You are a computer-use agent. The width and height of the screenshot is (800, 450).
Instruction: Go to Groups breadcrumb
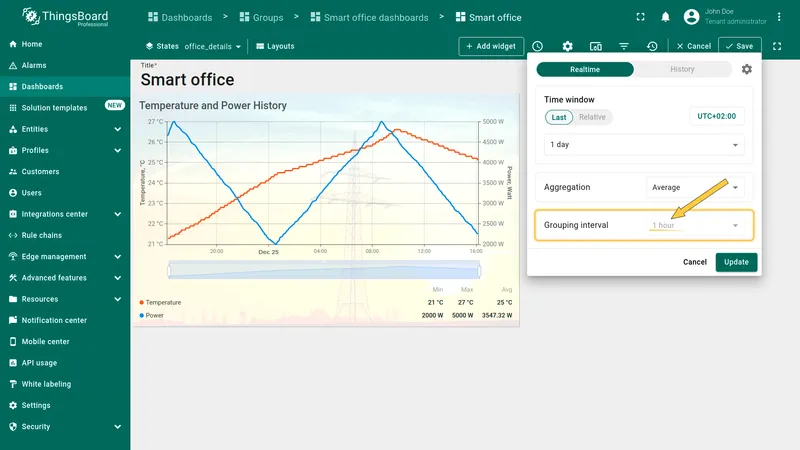(261, 17)
